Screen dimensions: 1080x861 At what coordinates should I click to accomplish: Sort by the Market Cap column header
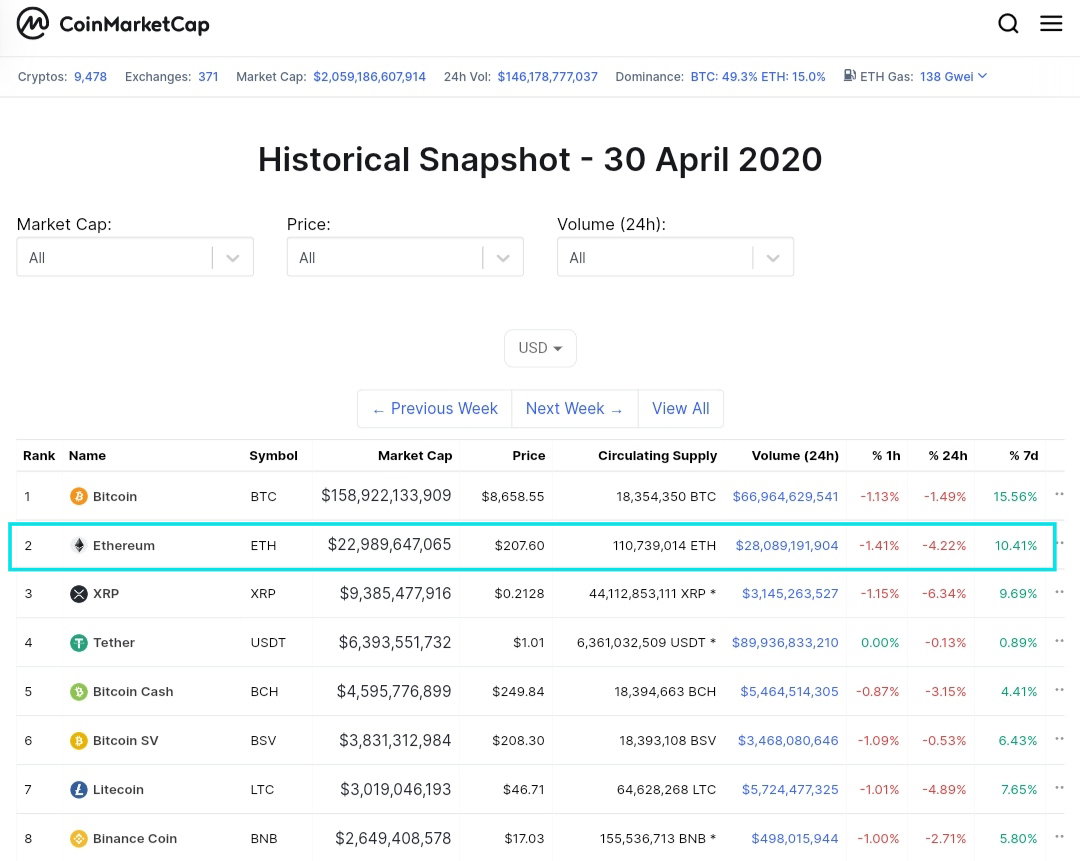click(415, 455)
